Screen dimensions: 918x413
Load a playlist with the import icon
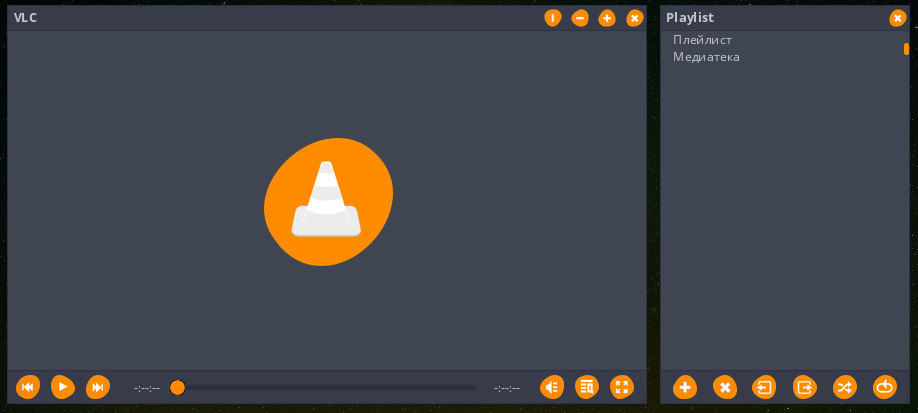click(765, 387)
